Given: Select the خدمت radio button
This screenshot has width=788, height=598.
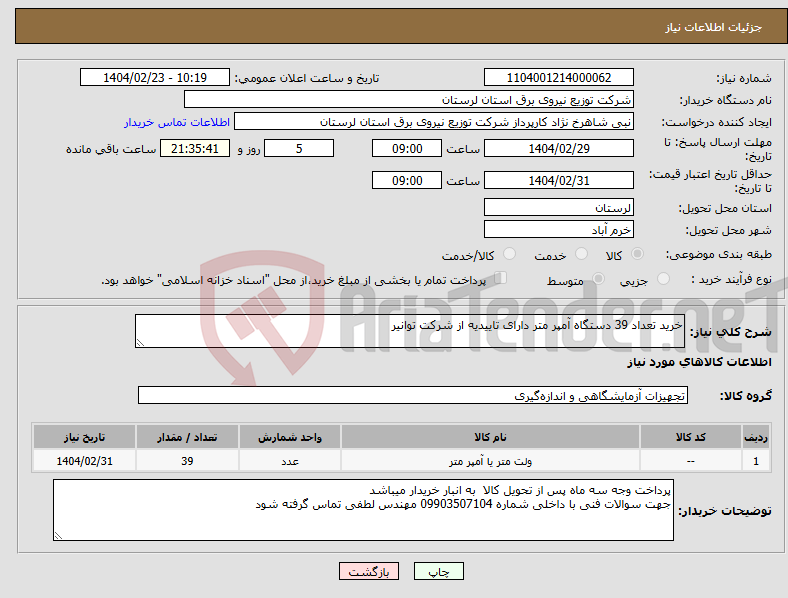Looking at the screenshot, I should click(581, 254).
